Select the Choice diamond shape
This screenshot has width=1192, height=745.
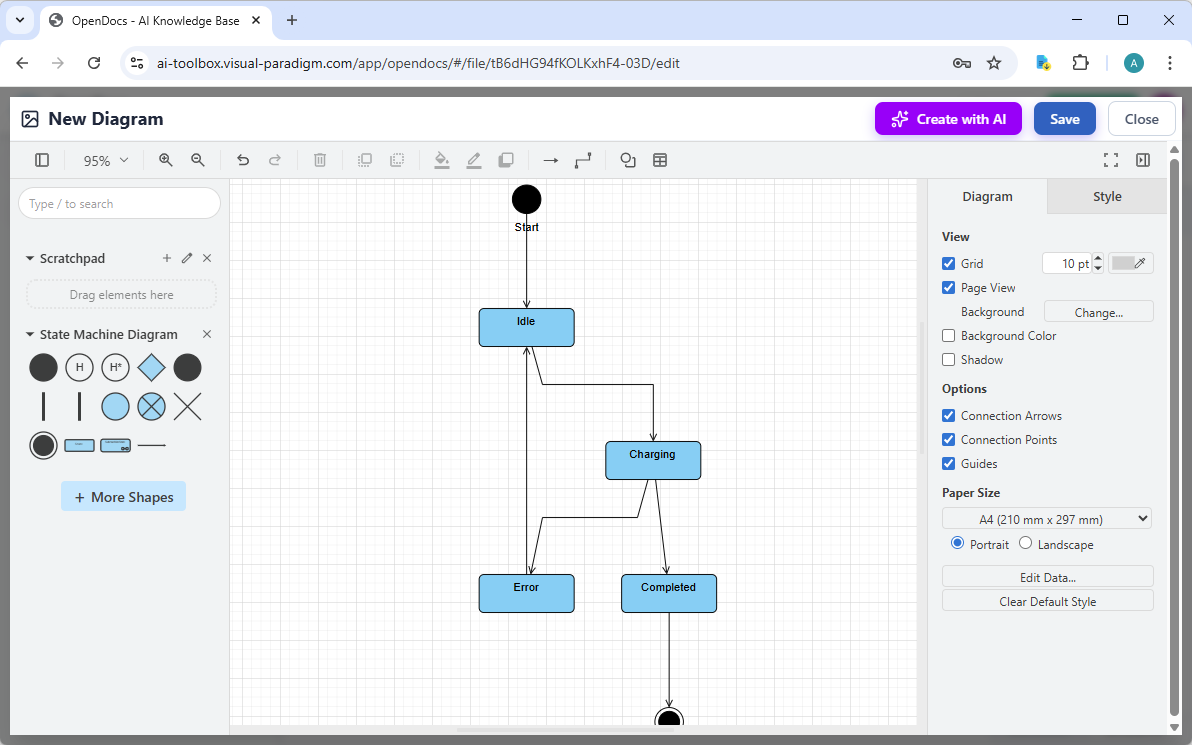tap(151, 367)
